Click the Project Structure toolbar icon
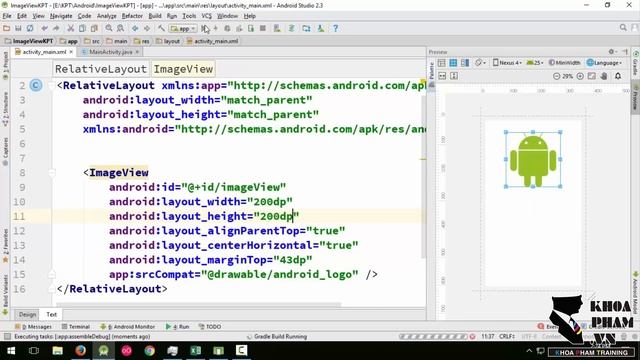Viewport: 640px width, 360px height. coord(306,28)
